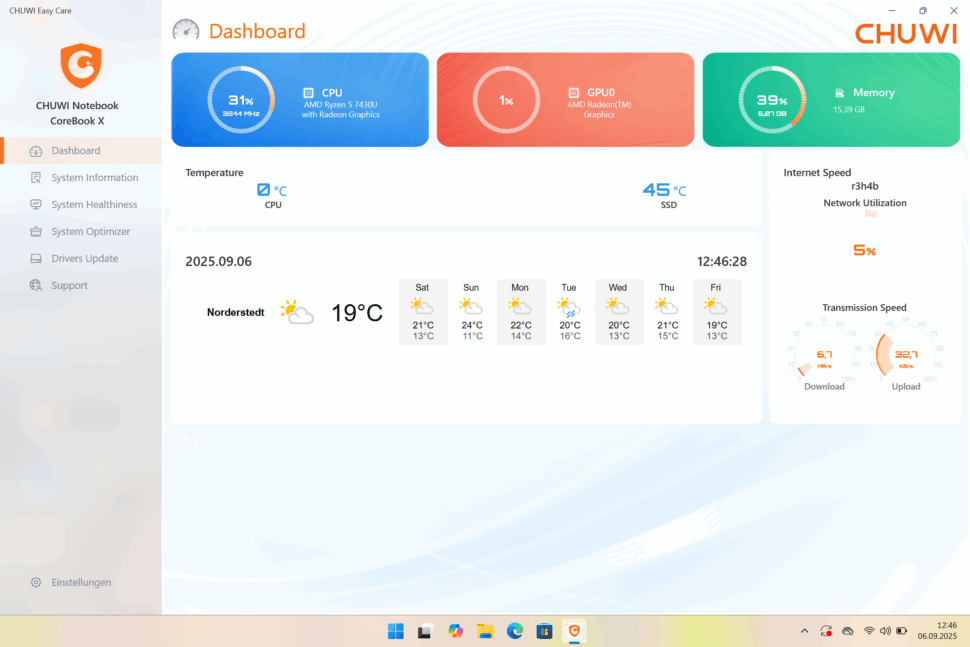Open Copilot from the taskbar
970x647 pixels.
coord(456,631)
